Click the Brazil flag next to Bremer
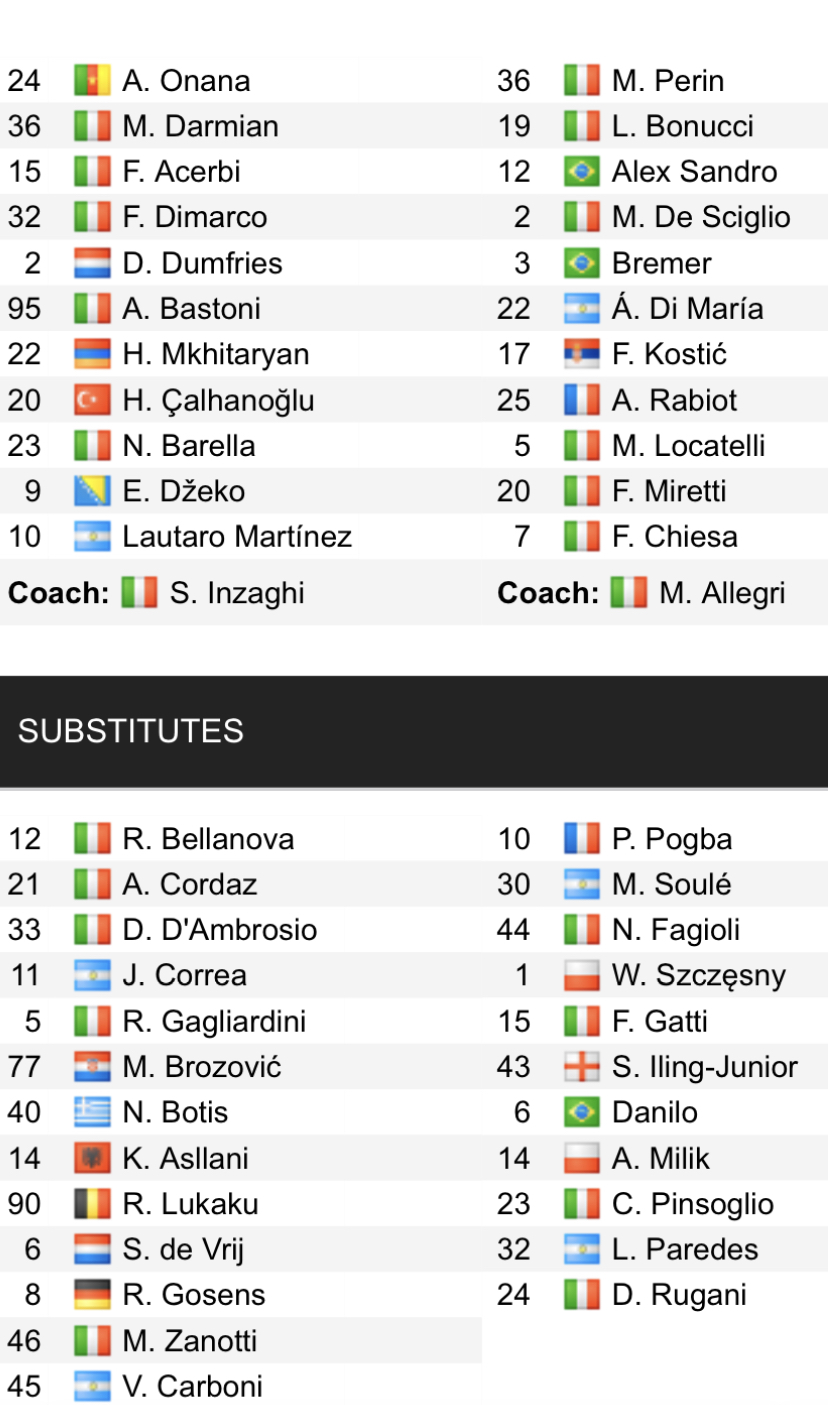The height and width of the screenshot is (1405, 828). [582, 264]
